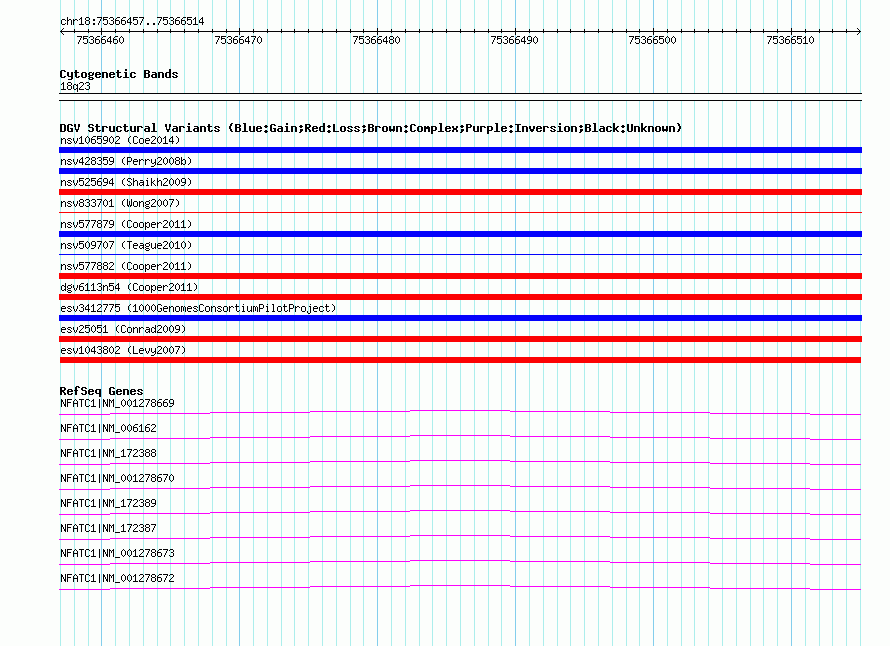Click the blue bar under nsv577879

[460, 234]
